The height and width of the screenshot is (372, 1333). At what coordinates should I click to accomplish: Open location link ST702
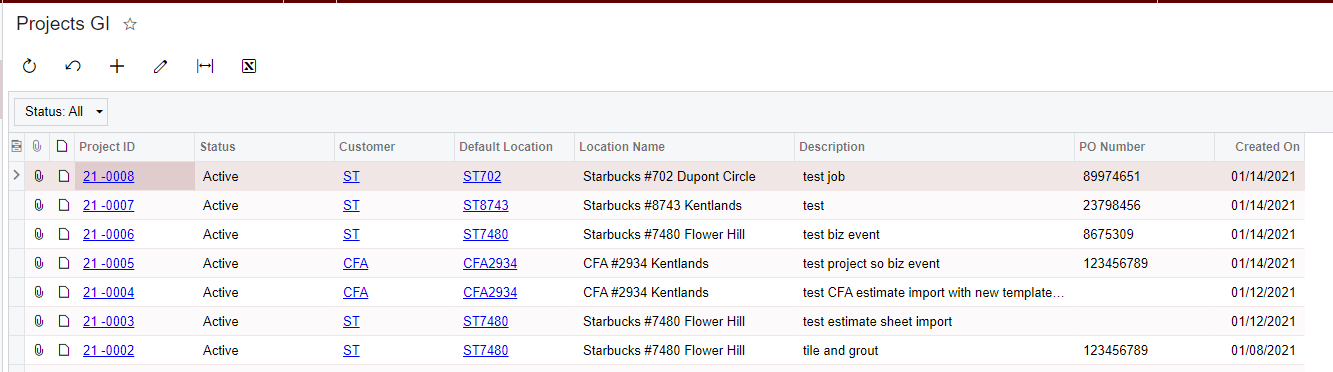pyautogui.click(x=482, y=177)
